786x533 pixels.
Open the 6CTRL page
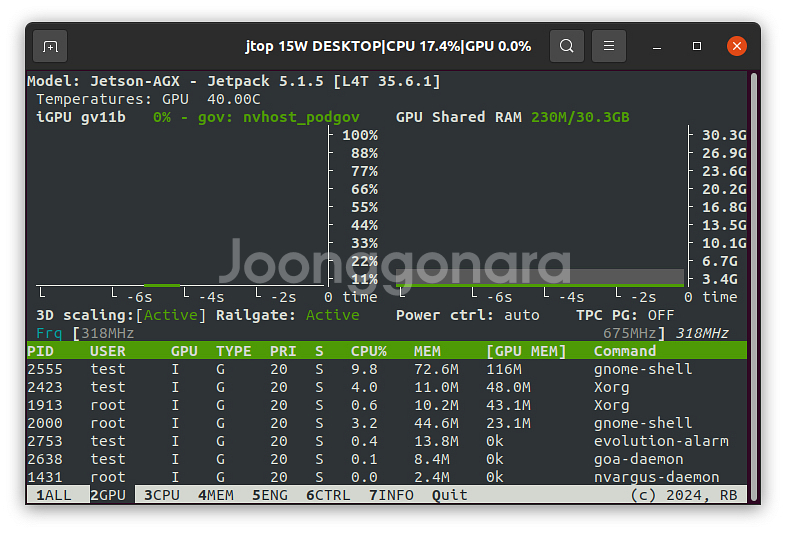328,495
